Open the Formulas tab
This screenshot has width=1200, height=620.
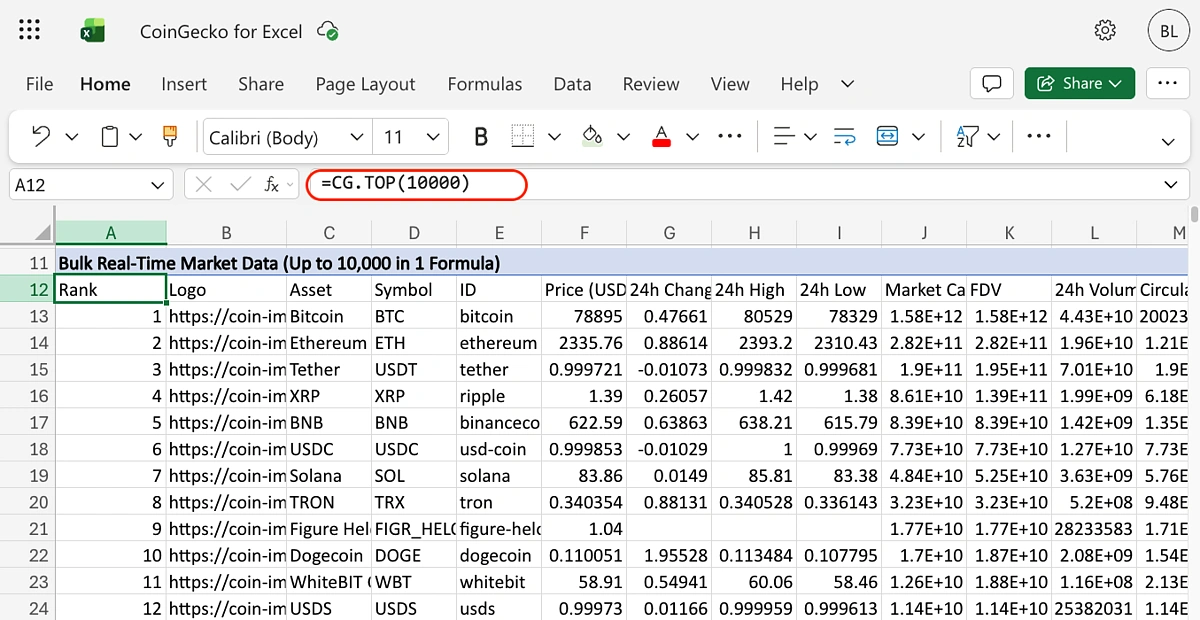point(485,84)
